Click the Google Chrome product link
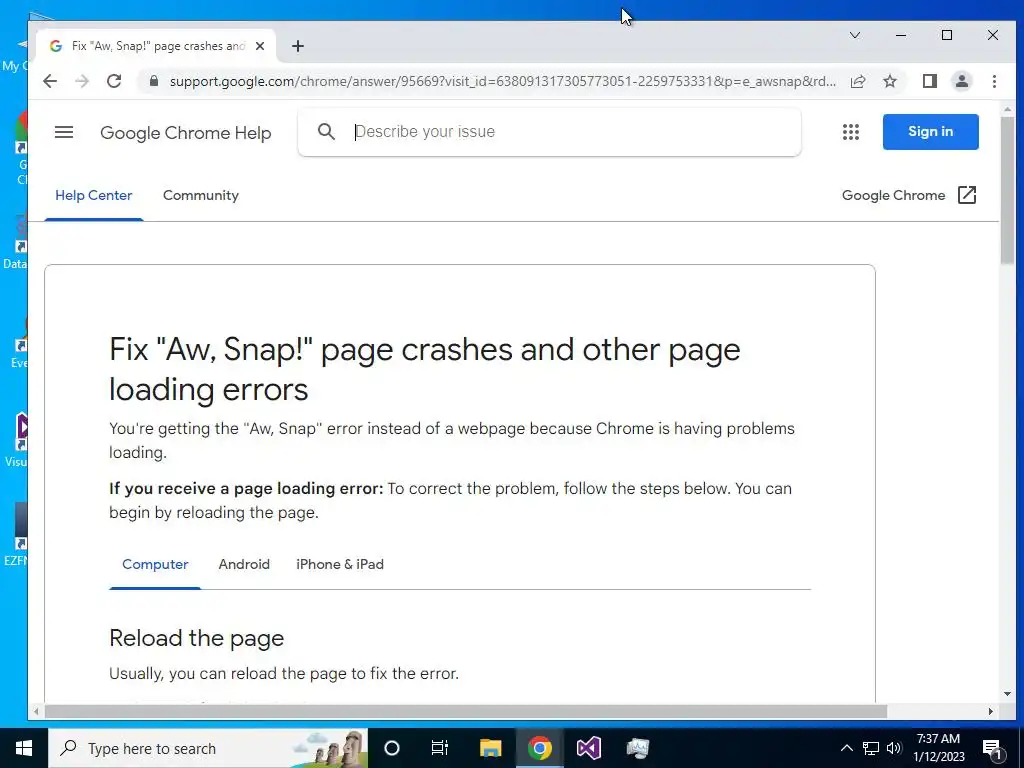 coord(893,195)
